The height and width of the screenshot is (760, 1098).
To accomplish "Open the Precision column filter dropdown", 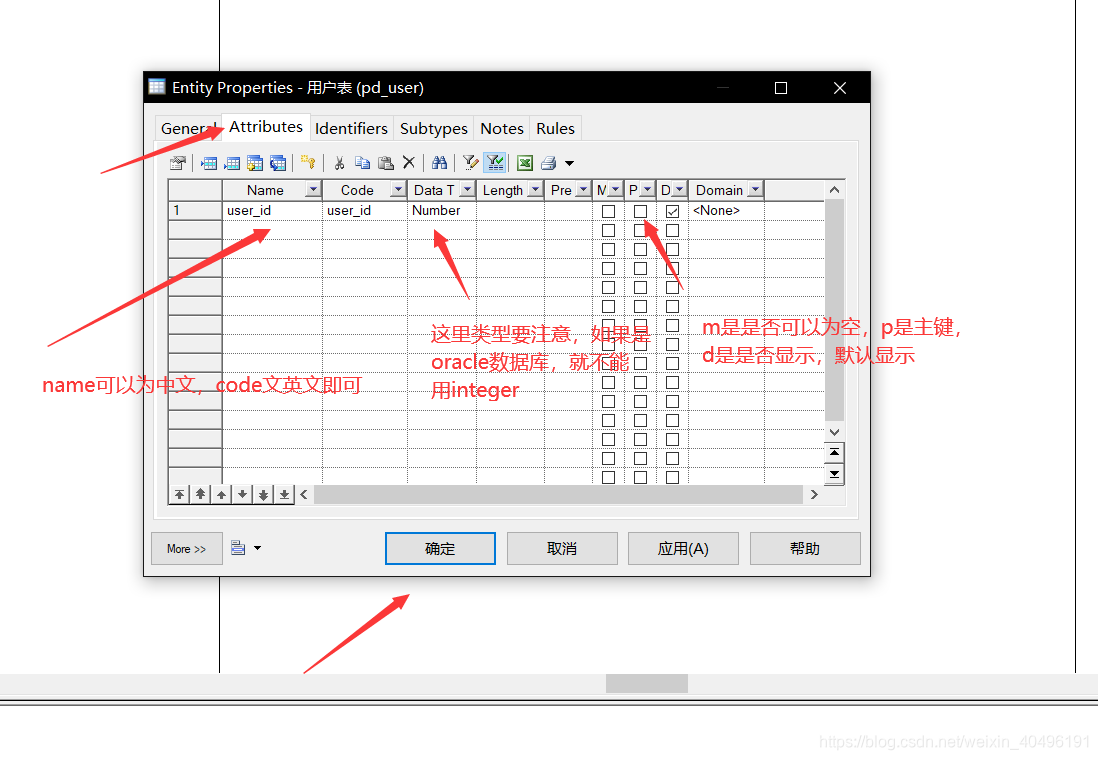I will [583, 190].
